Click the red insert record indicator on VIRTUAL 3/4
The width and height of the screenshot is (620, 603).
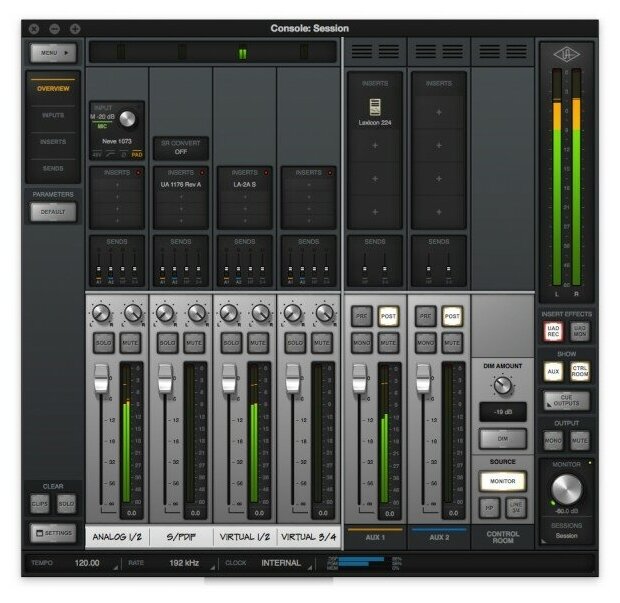click(x=330, y=172)
